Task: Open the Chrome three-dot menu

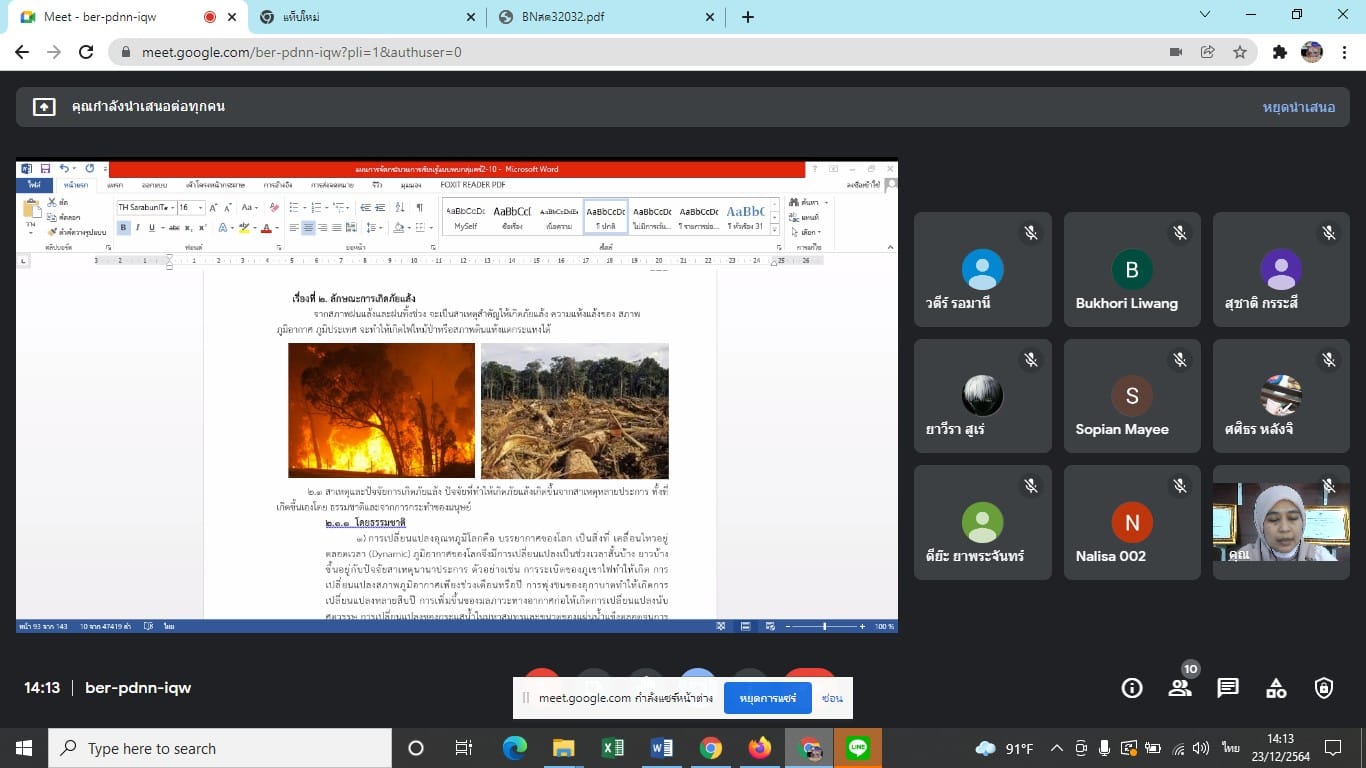Action: click(x=1343, y=52)
